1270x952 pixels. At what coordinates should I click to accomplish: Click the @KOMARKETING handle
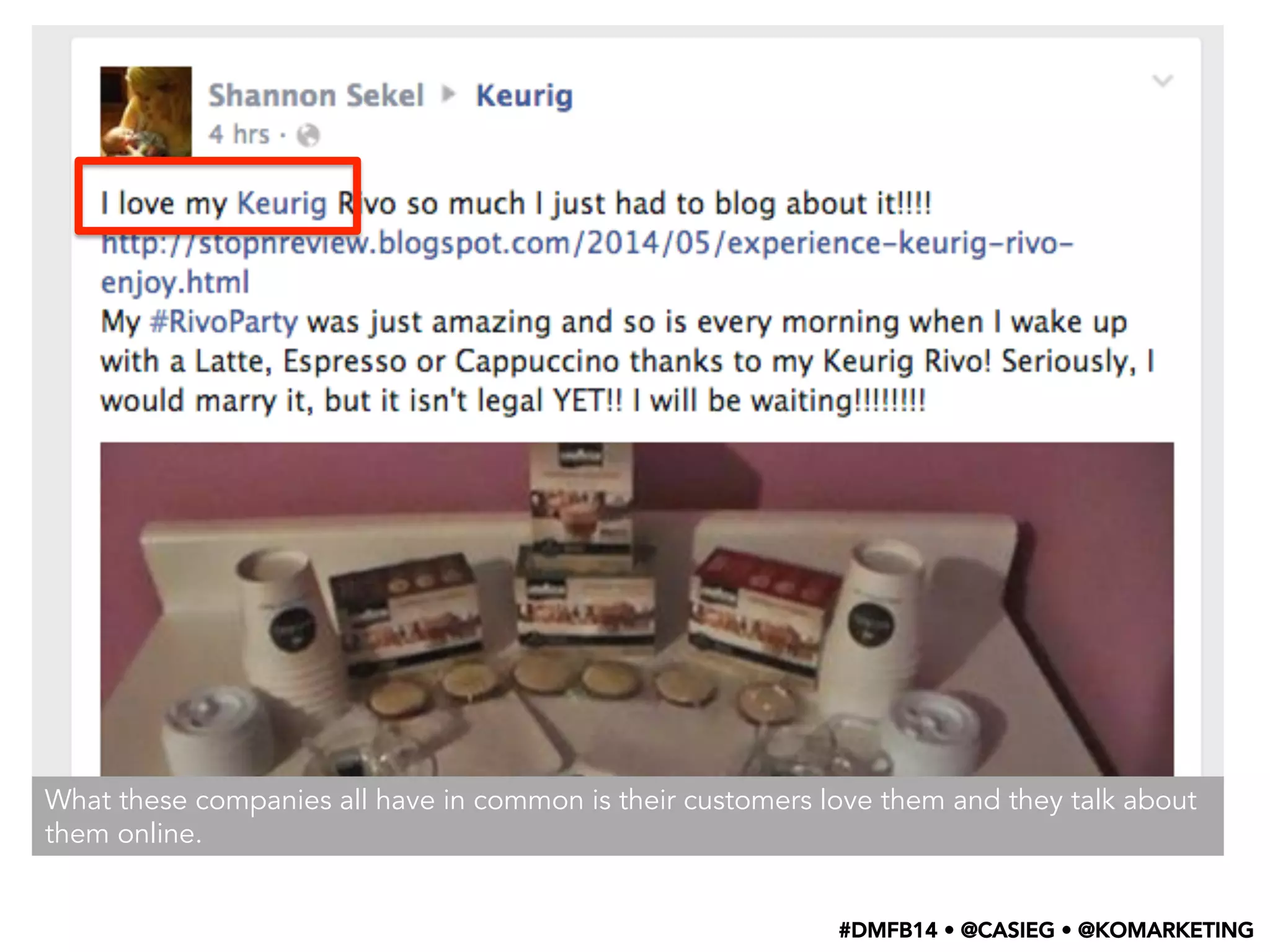(x=1166, y=930)
